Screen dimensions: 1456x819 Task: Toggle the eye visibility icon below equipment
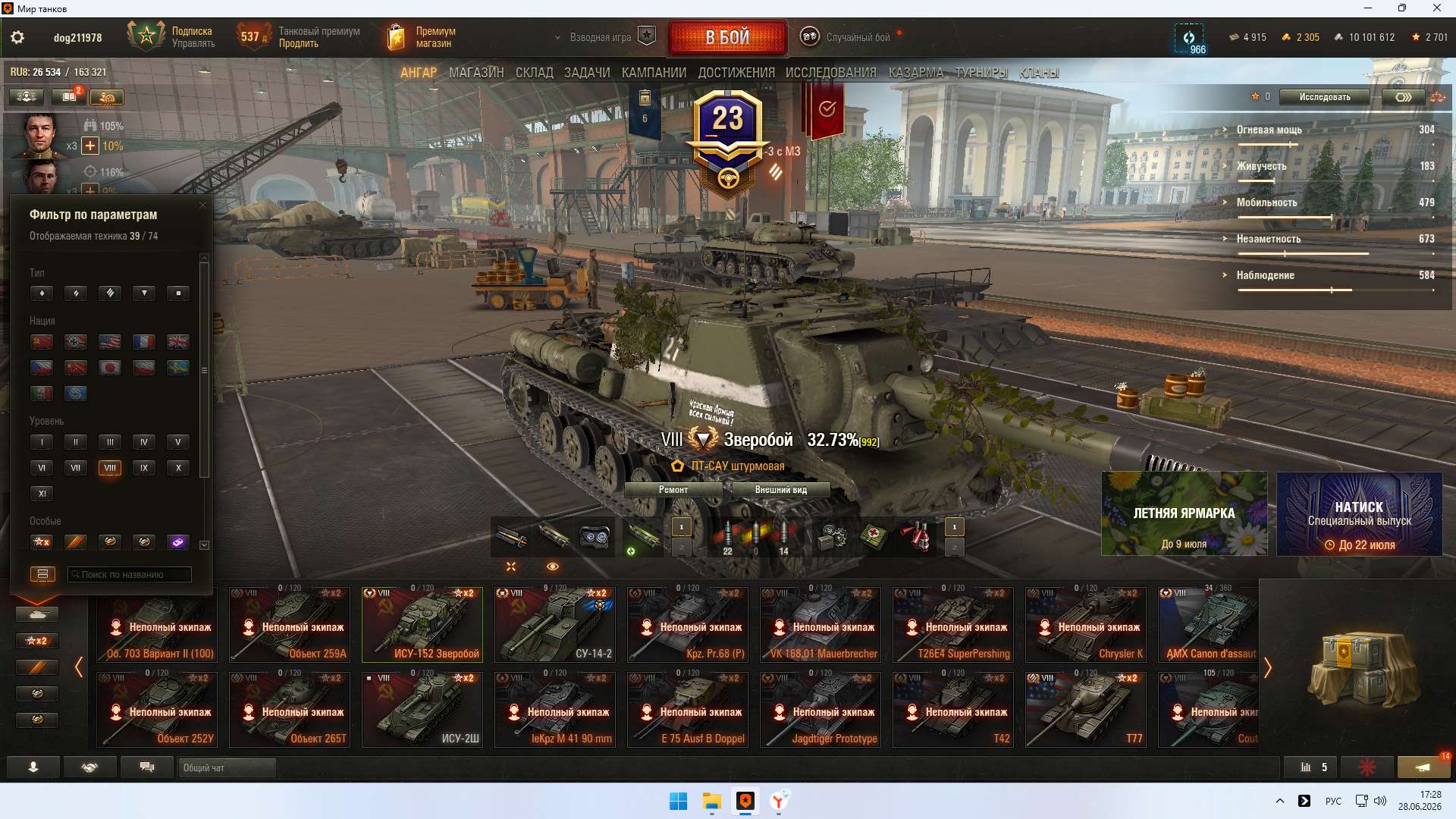553,566
